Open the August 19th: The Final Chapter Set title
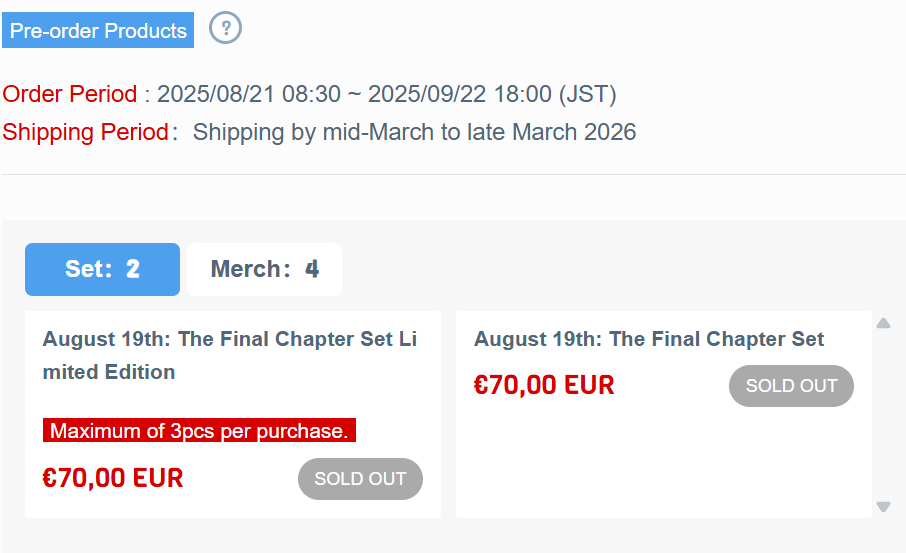906x553 pixels. click(649, 339)
